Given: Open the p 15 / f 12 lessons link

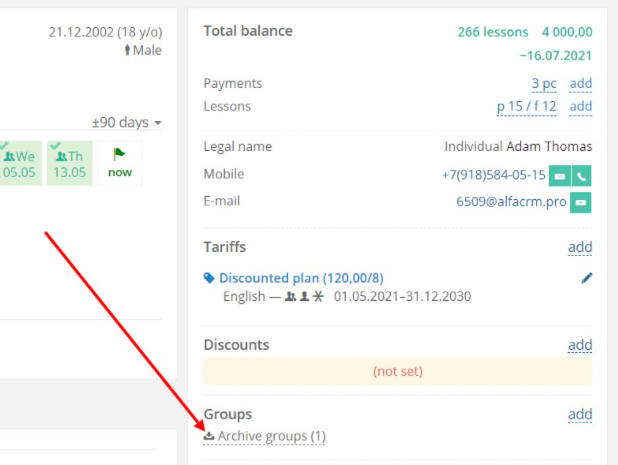Looking at the screenshot, I should [527, 106].
